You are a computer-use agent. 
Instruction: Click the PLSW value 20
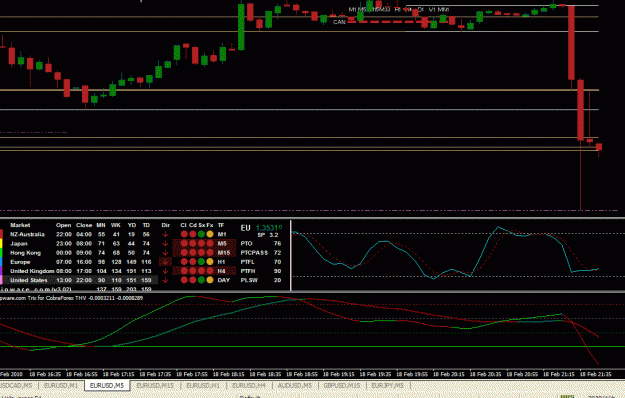pos(277,280)
